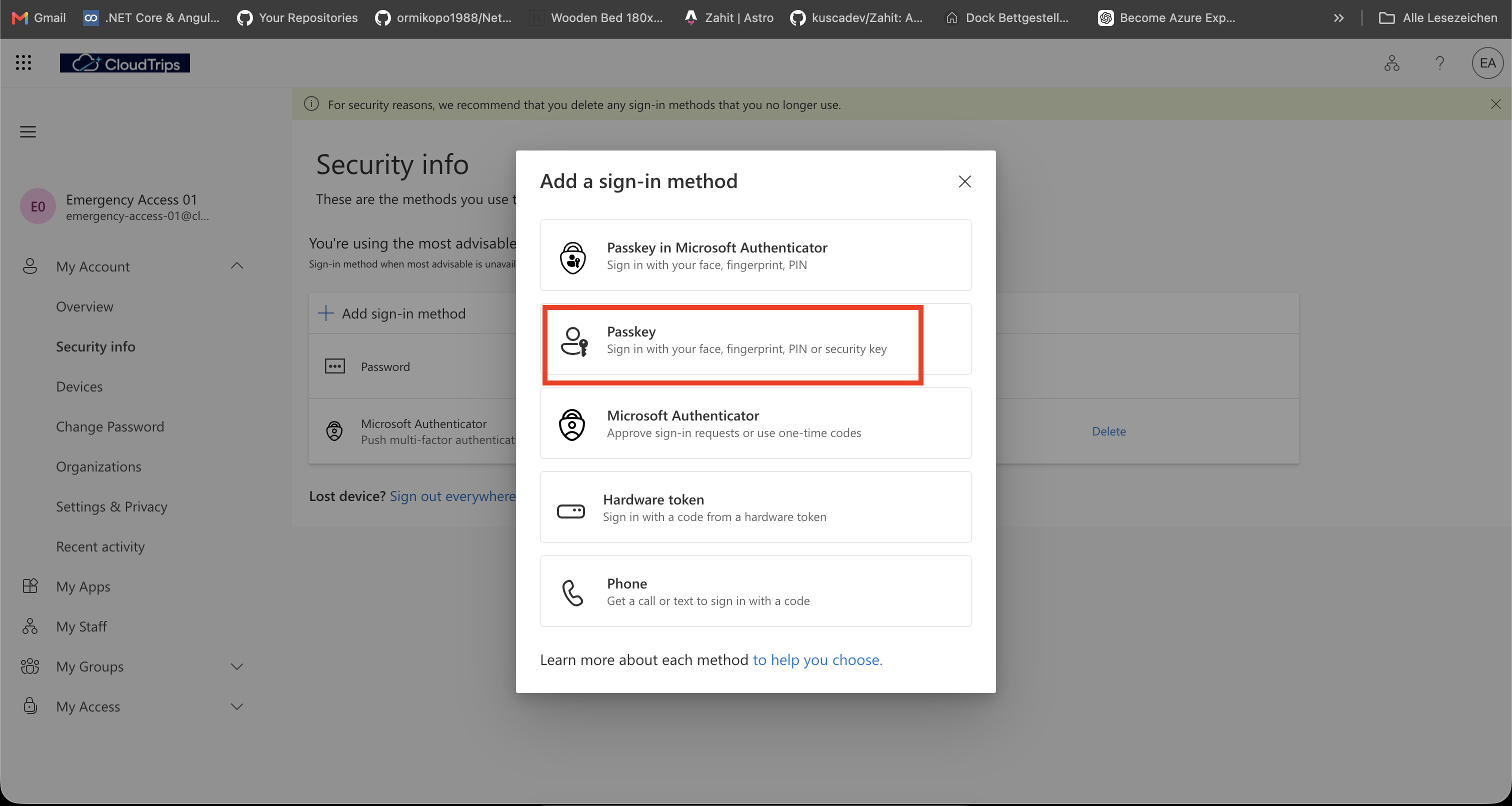Click the EO profile avatar

coord(37,206)
